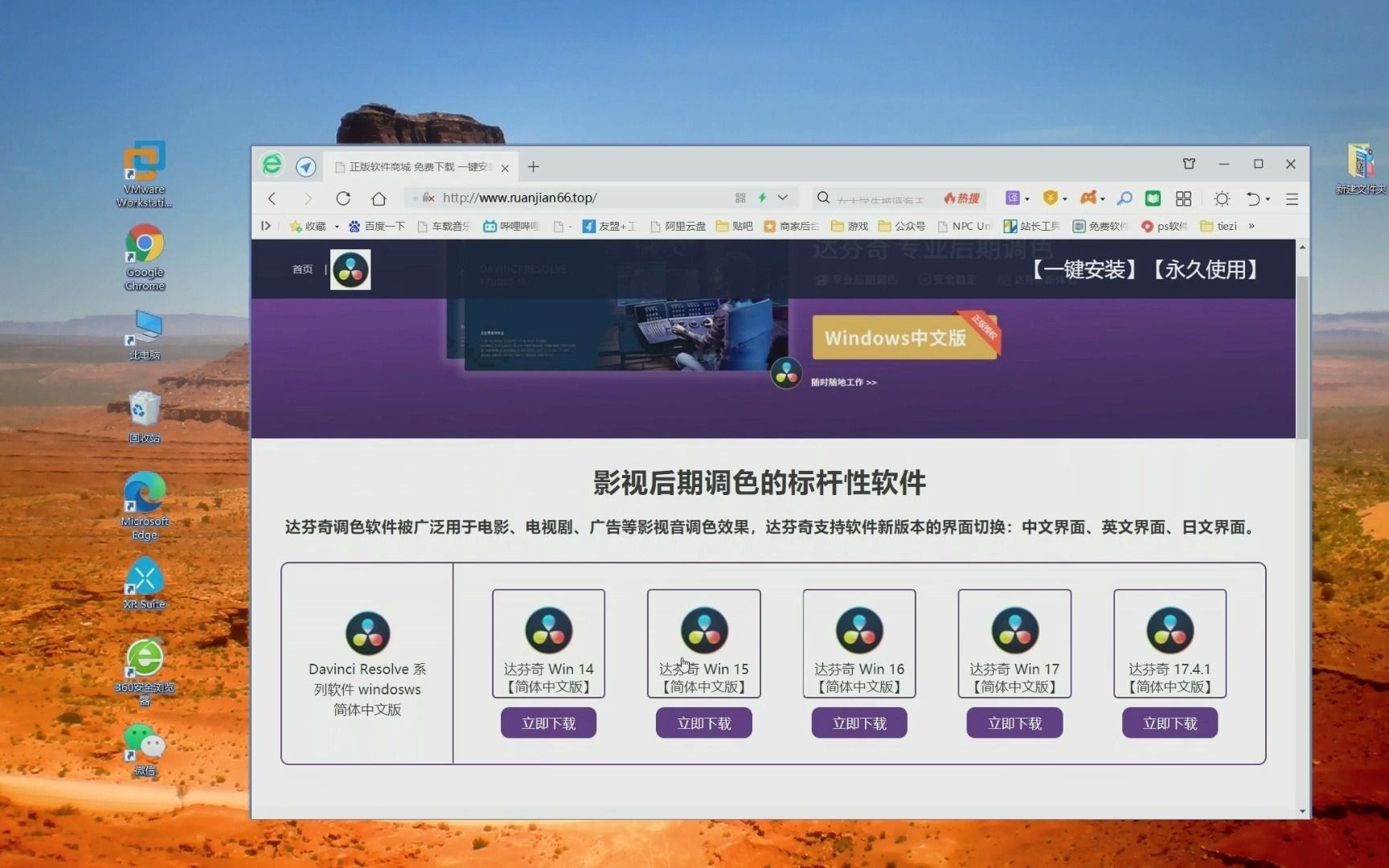The width and height of the screenshot is (1389, 868).
Task: Download 达芬奇 Win 16 with 立即下载
Action: click(x=859, y=723)
